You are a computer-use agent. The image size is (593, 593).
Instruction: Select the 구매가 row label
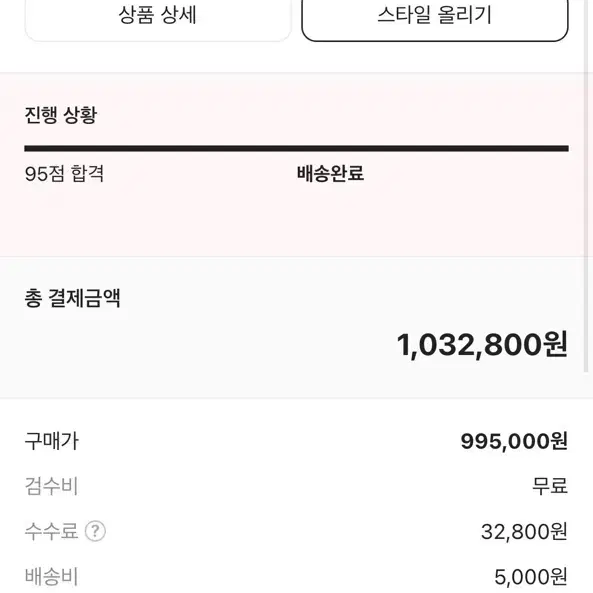click(52, 441)
